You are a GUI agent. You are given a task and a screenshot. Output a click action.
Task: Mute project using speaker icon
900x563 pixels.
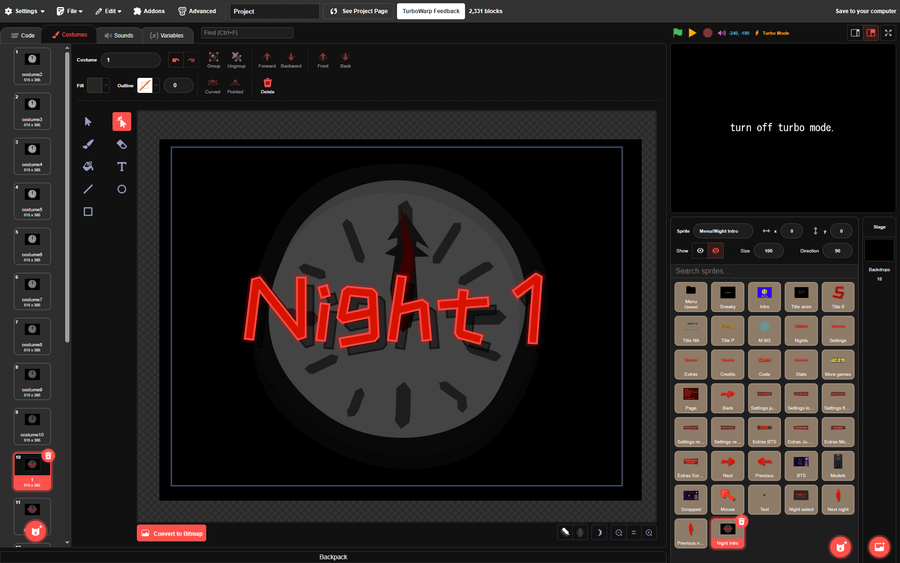click(721, 33)
